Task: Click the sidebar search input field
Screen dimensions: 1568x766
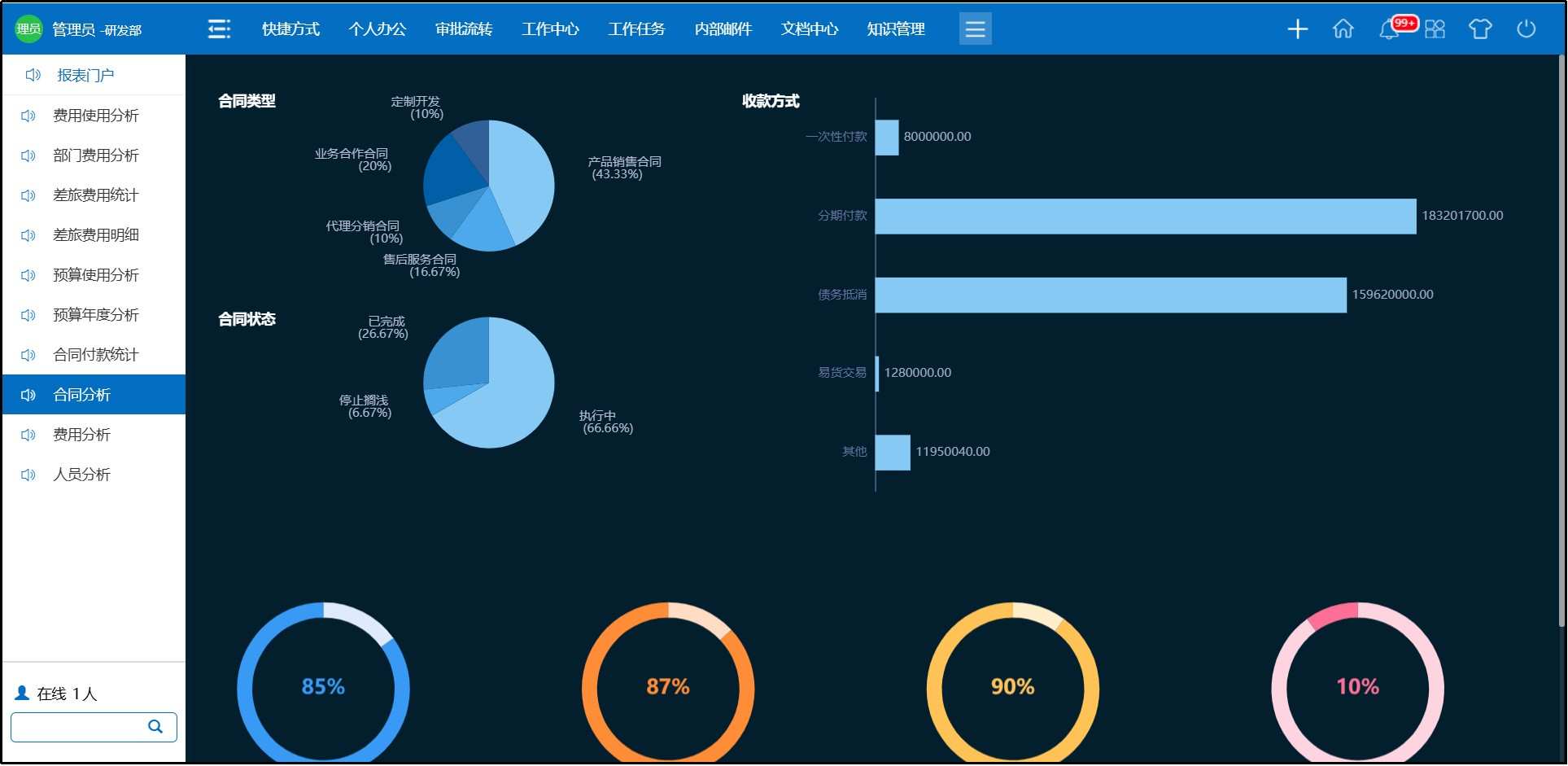Action: (79, 726)
